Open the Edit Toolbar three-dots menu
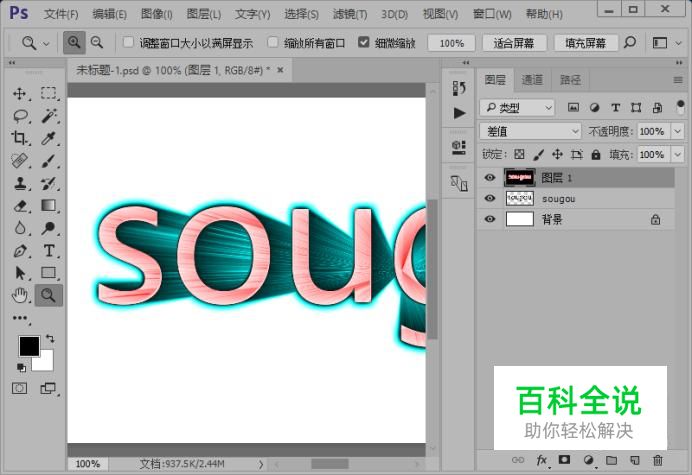Viewport: 692px width, 475px height. (20, 318)
